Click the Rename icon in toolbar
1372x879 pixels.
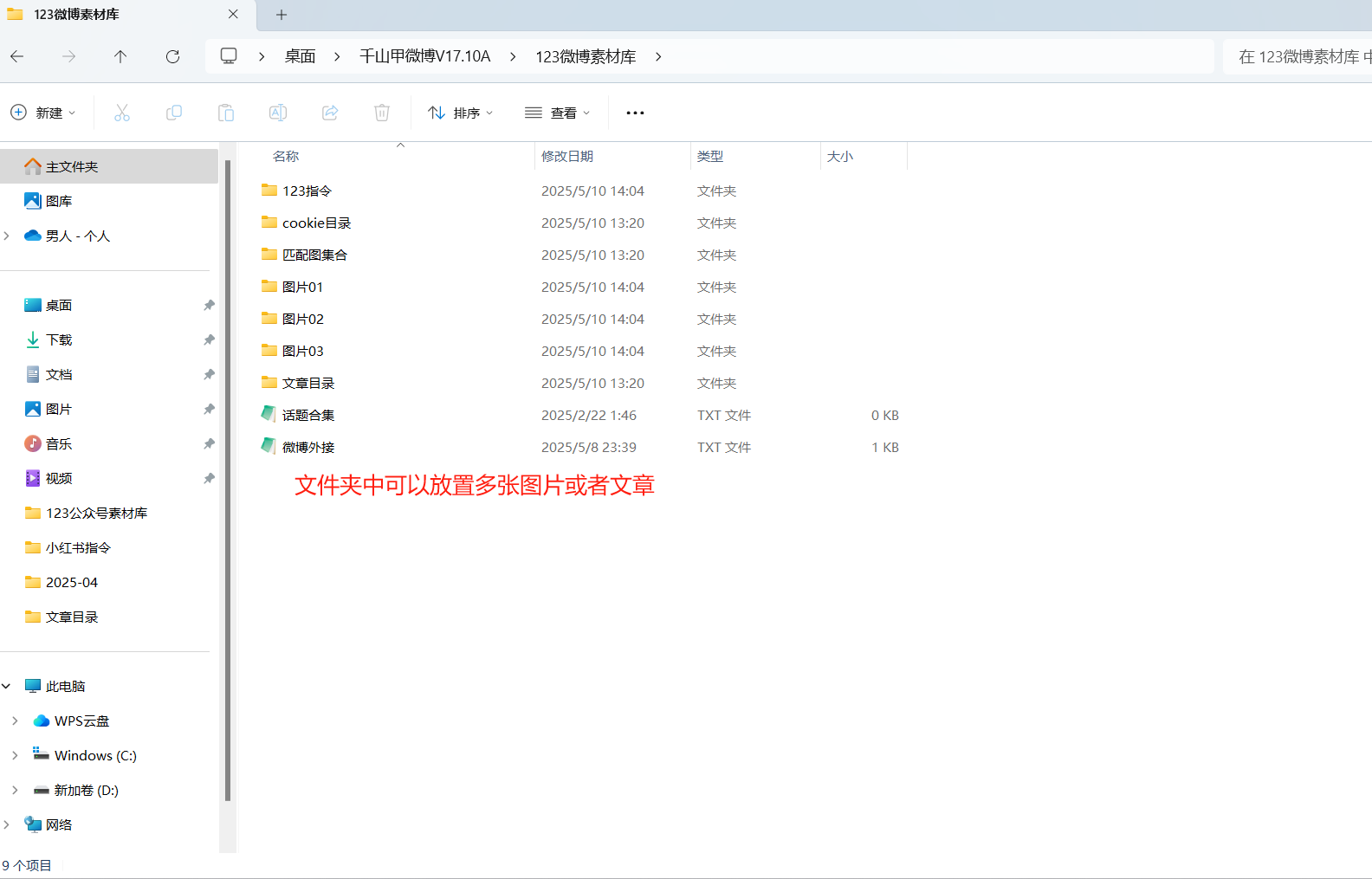click(278, 113)
